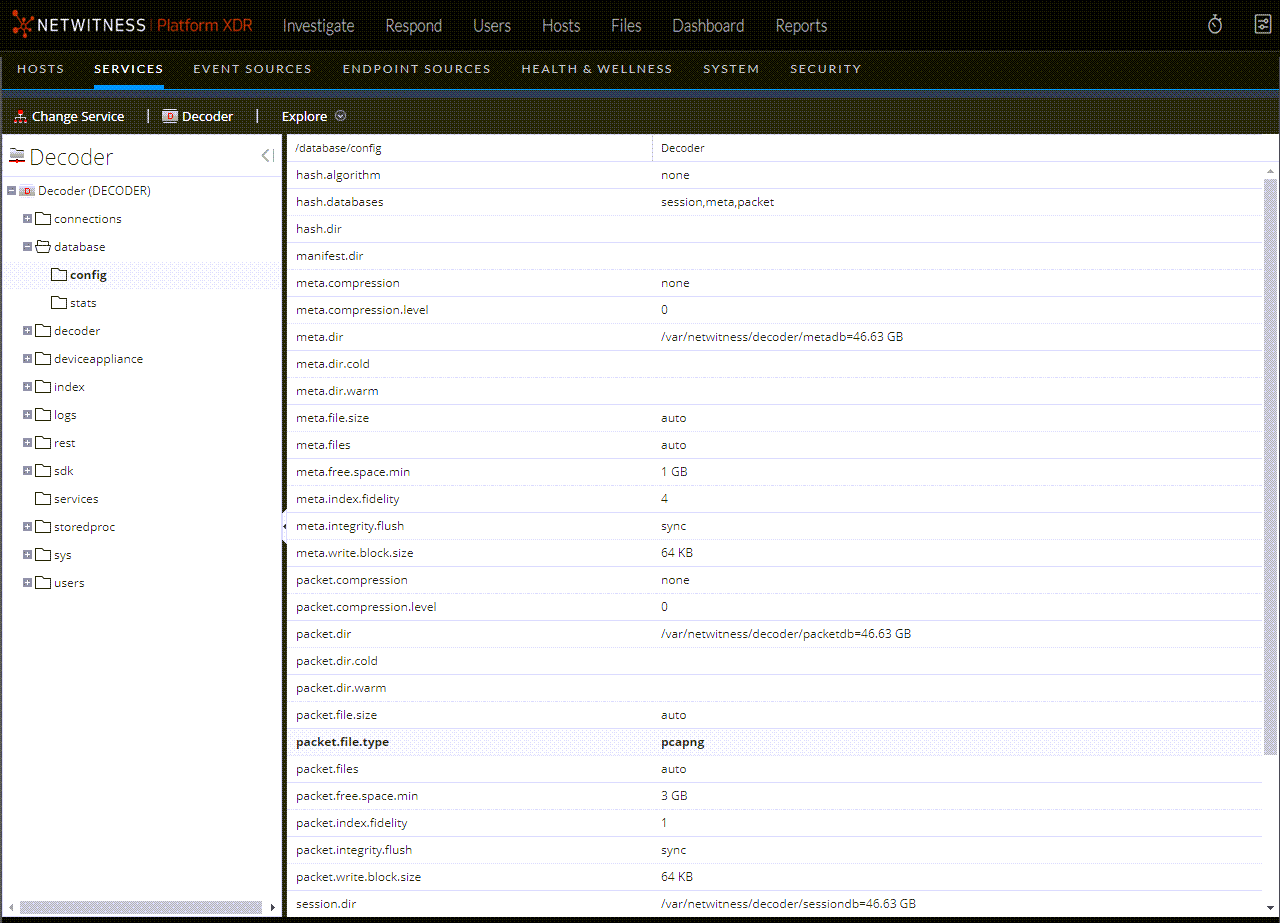Click the Change Service hierarchy icon
Screen dimensions: 1280x923
point(19,116)
